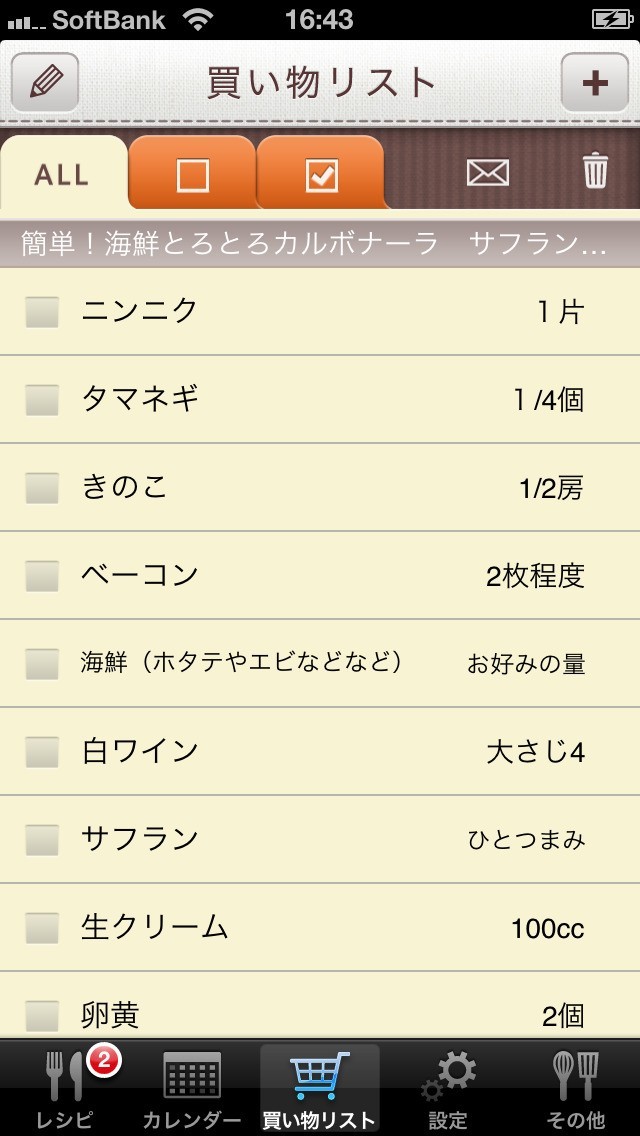Tap the 買い物リスト cart tab
This screenshot has width=640, height=1136.
click(x=320, y=1089)
